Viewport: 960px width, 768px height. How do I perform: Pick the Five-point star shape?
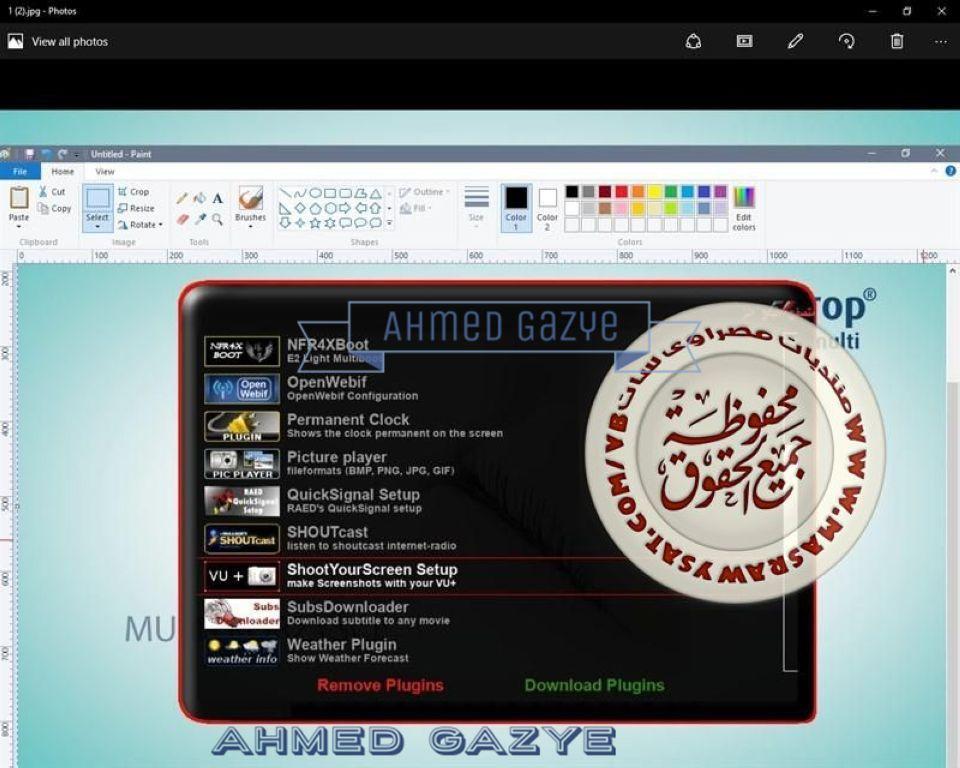coord(315,223)
